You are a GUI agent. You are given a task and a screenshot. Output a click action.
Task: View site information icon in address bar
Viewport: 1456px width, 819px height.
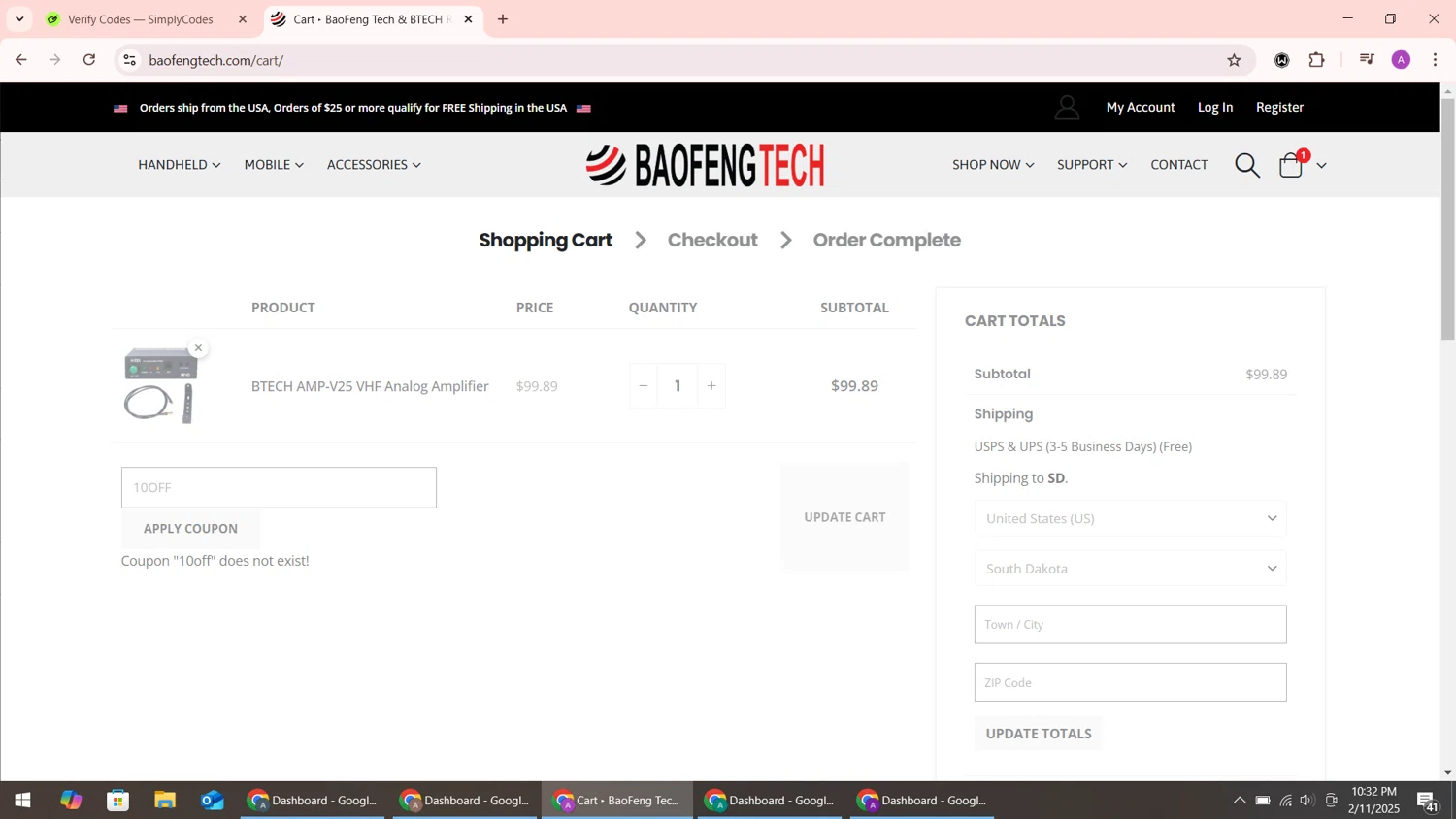click(129, 60)
